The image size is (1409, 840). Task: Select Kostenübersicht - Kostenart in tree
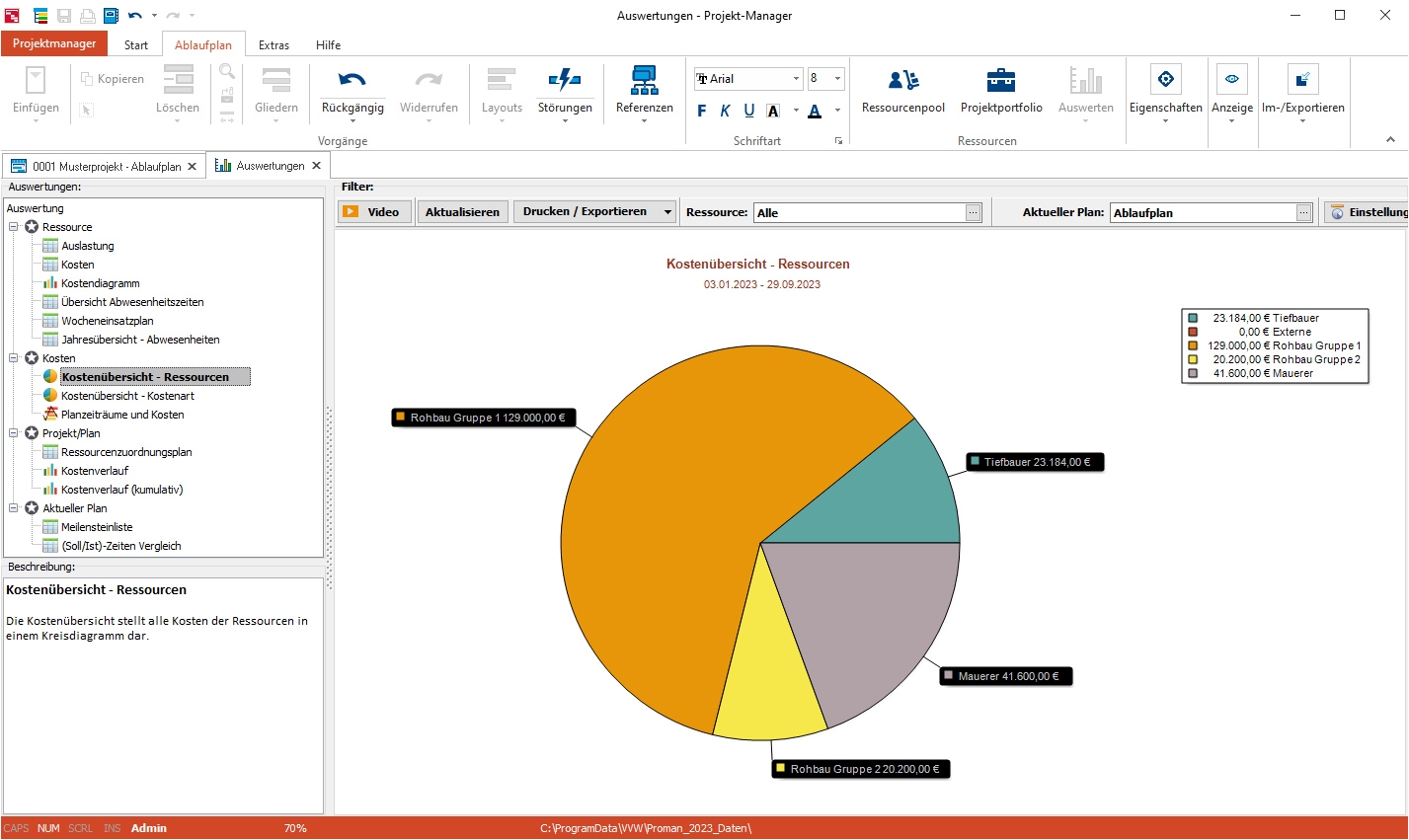[x=127, y=396]
